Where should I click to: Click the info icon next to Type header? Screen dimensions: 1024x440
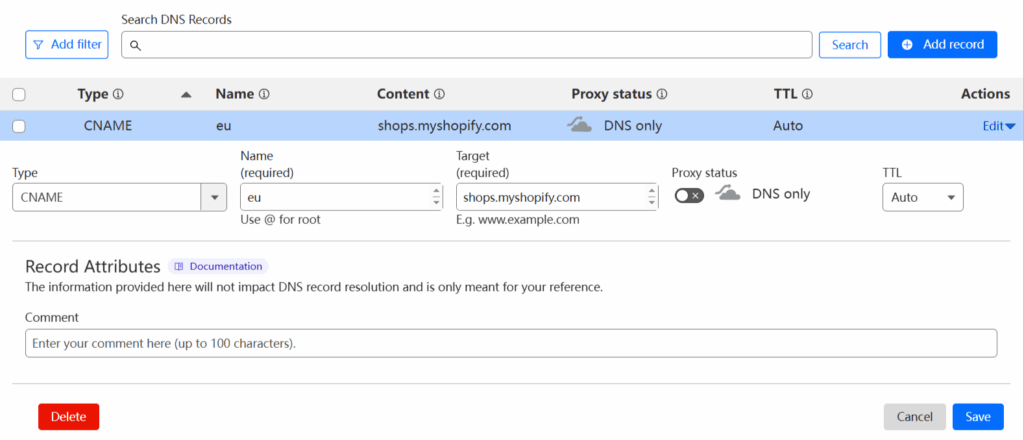click(118, 94)
